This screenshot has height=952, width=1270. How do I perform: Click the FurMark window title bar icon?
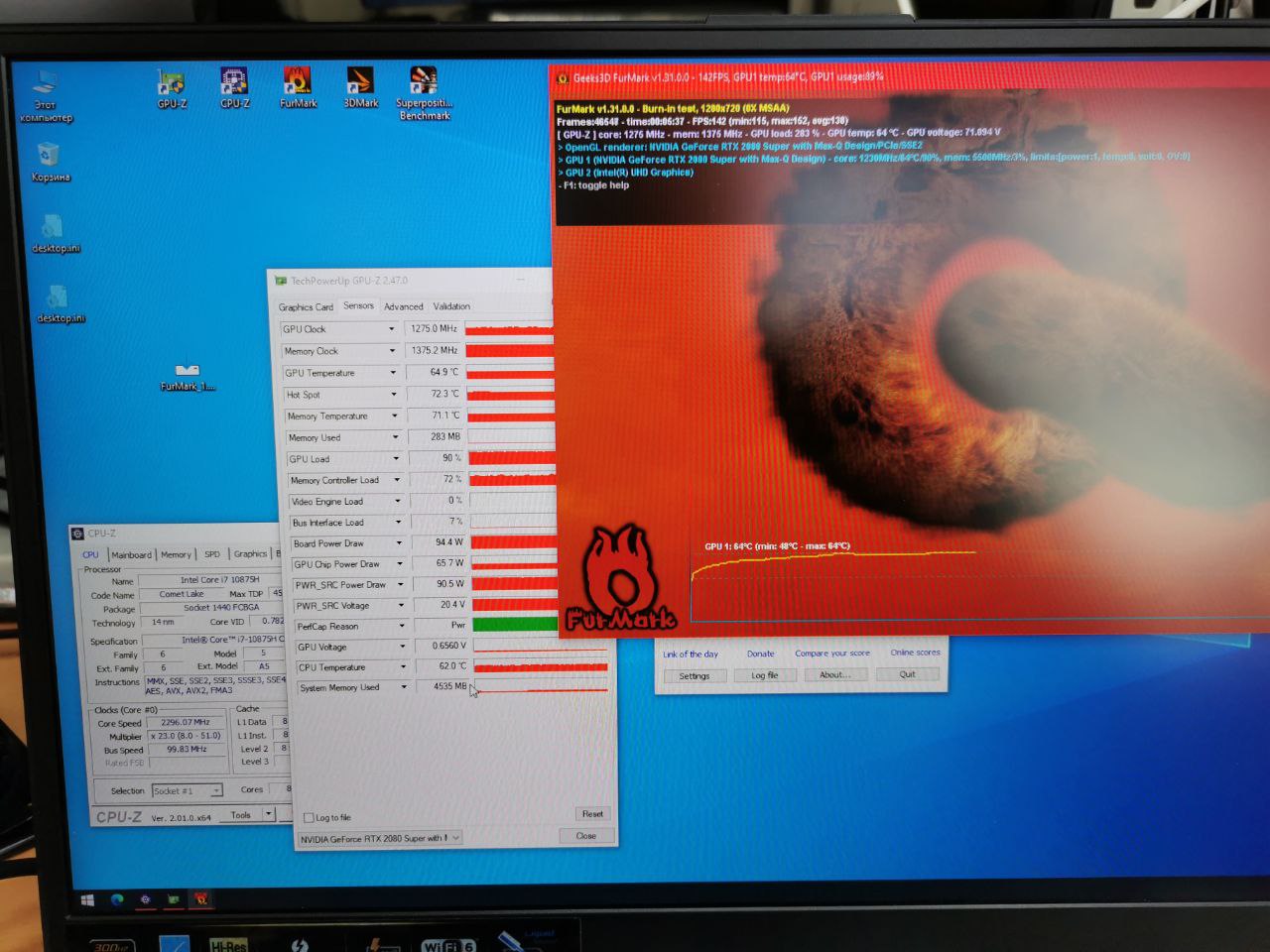click(563, 78)
